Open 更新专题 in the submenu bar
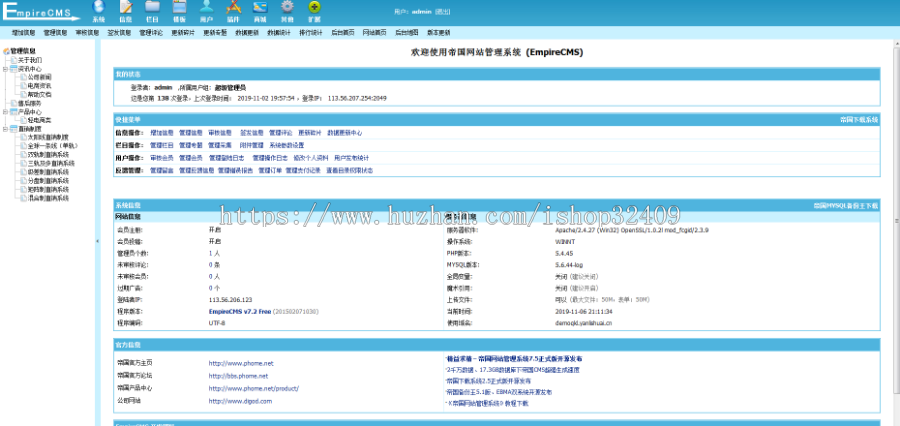 coord(215,33)
